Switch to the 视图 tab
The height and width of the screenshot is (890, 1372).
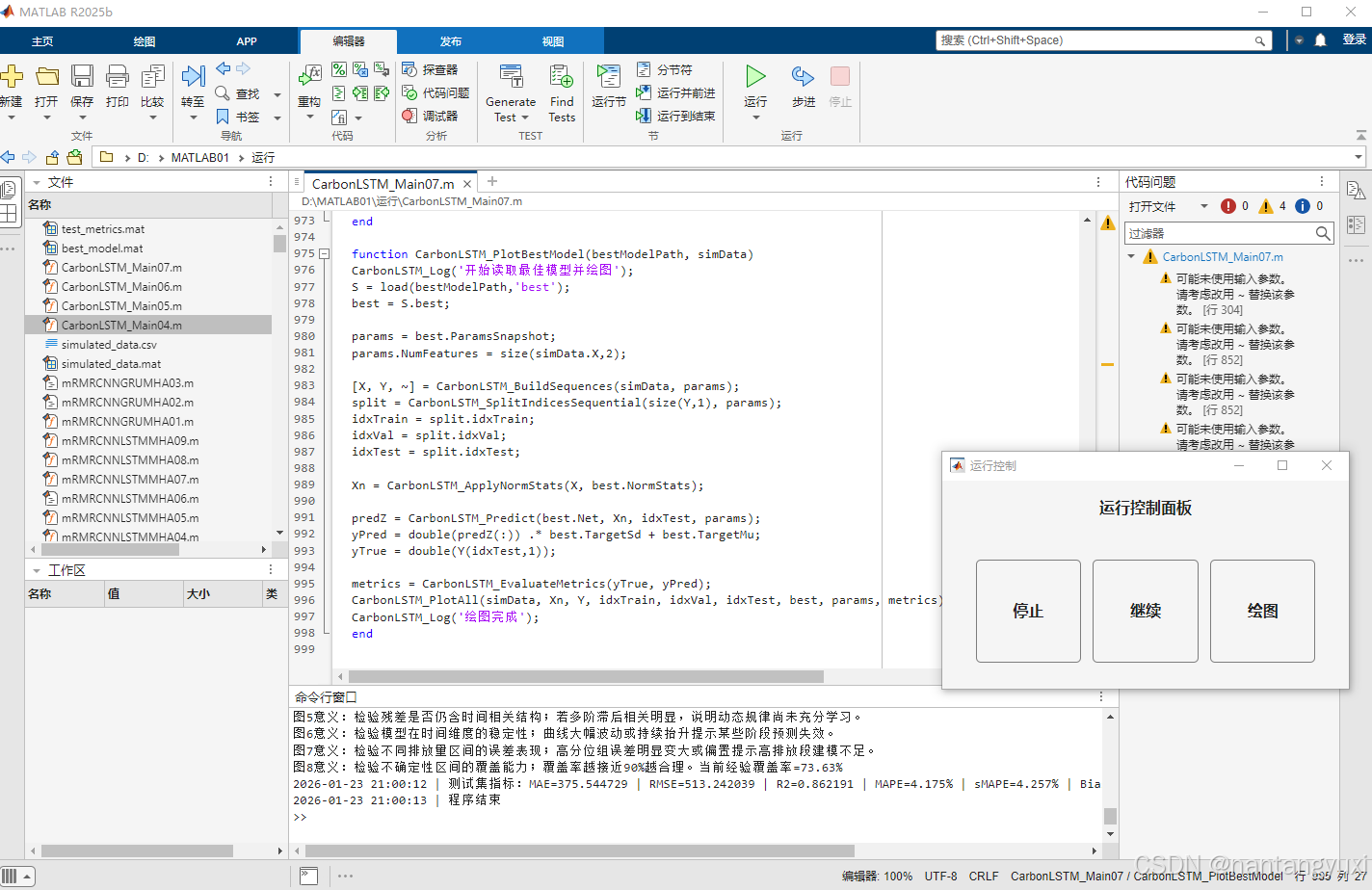(x=553, y=41)
